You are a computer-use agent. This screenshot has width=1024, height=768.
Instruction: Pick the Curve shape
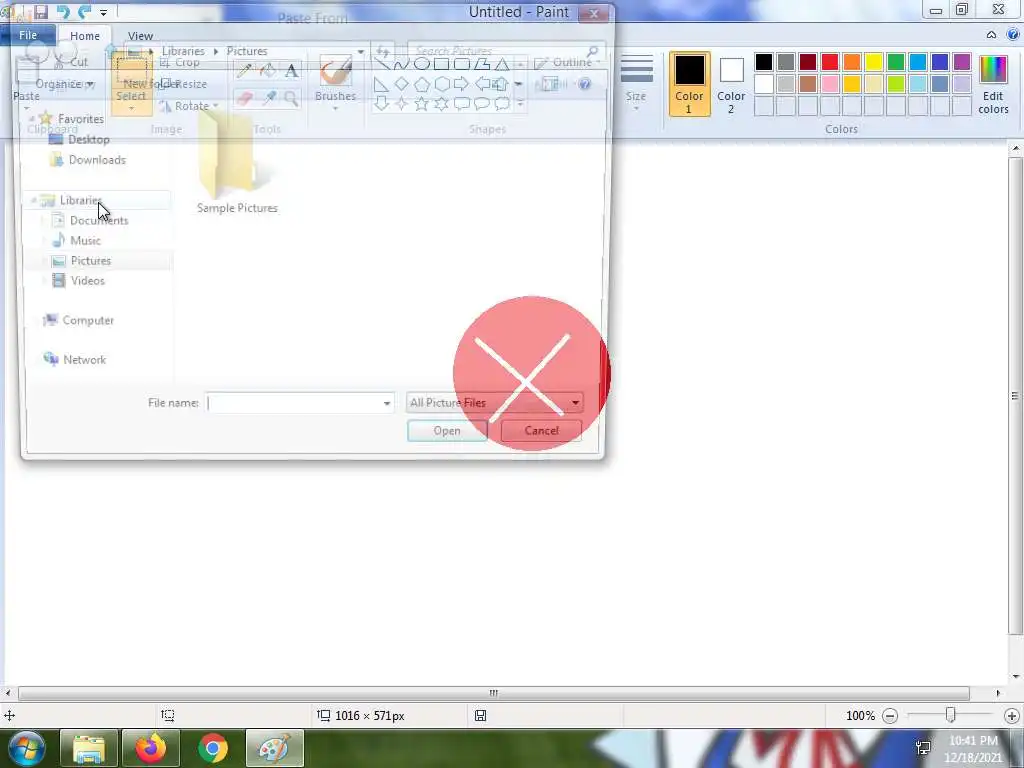pos(402,63)
